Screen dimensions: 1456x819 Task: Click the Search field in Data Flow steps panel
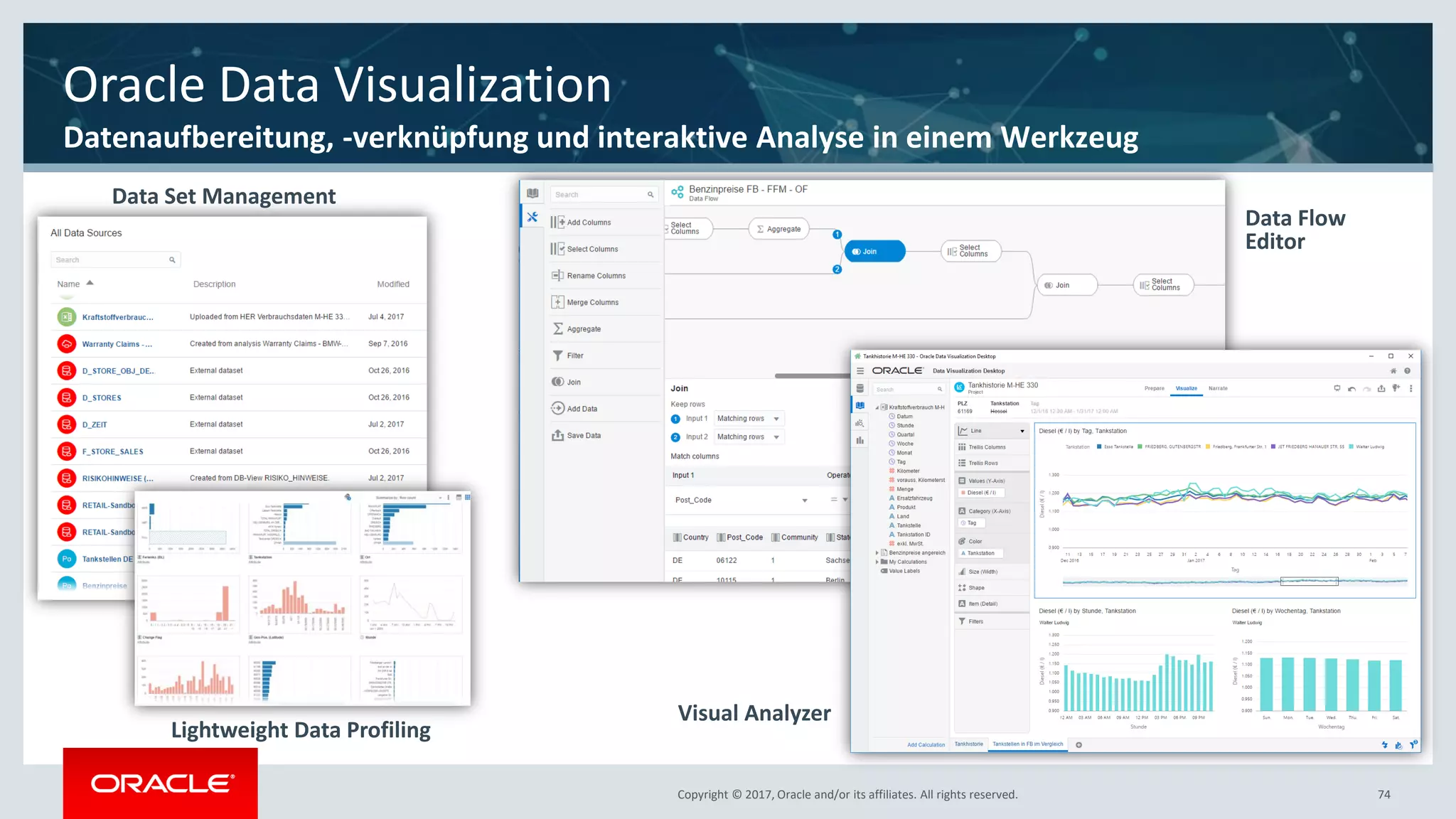tap(605, 194)
